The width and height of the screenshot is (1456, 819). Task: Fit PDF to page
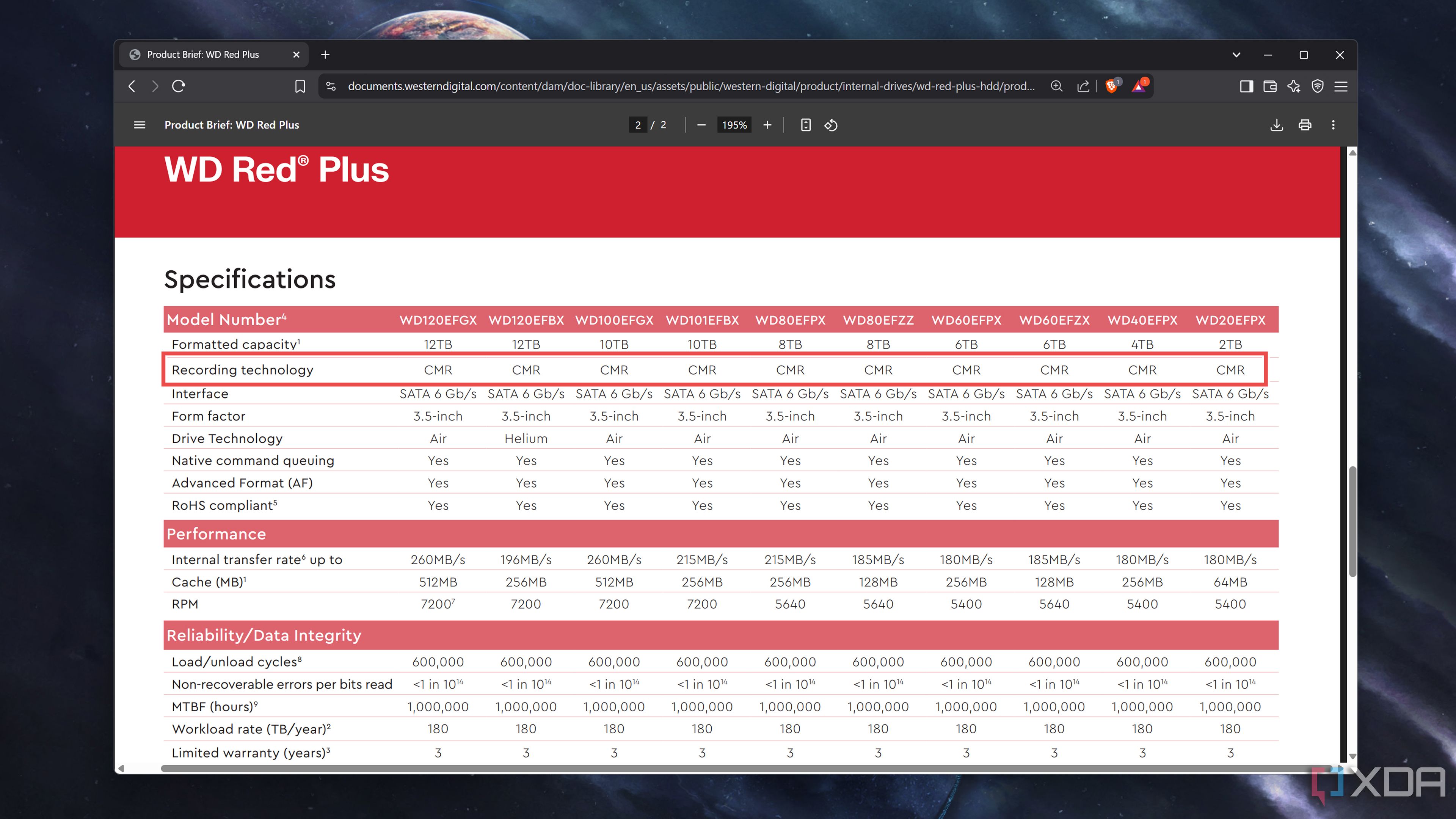806,125
